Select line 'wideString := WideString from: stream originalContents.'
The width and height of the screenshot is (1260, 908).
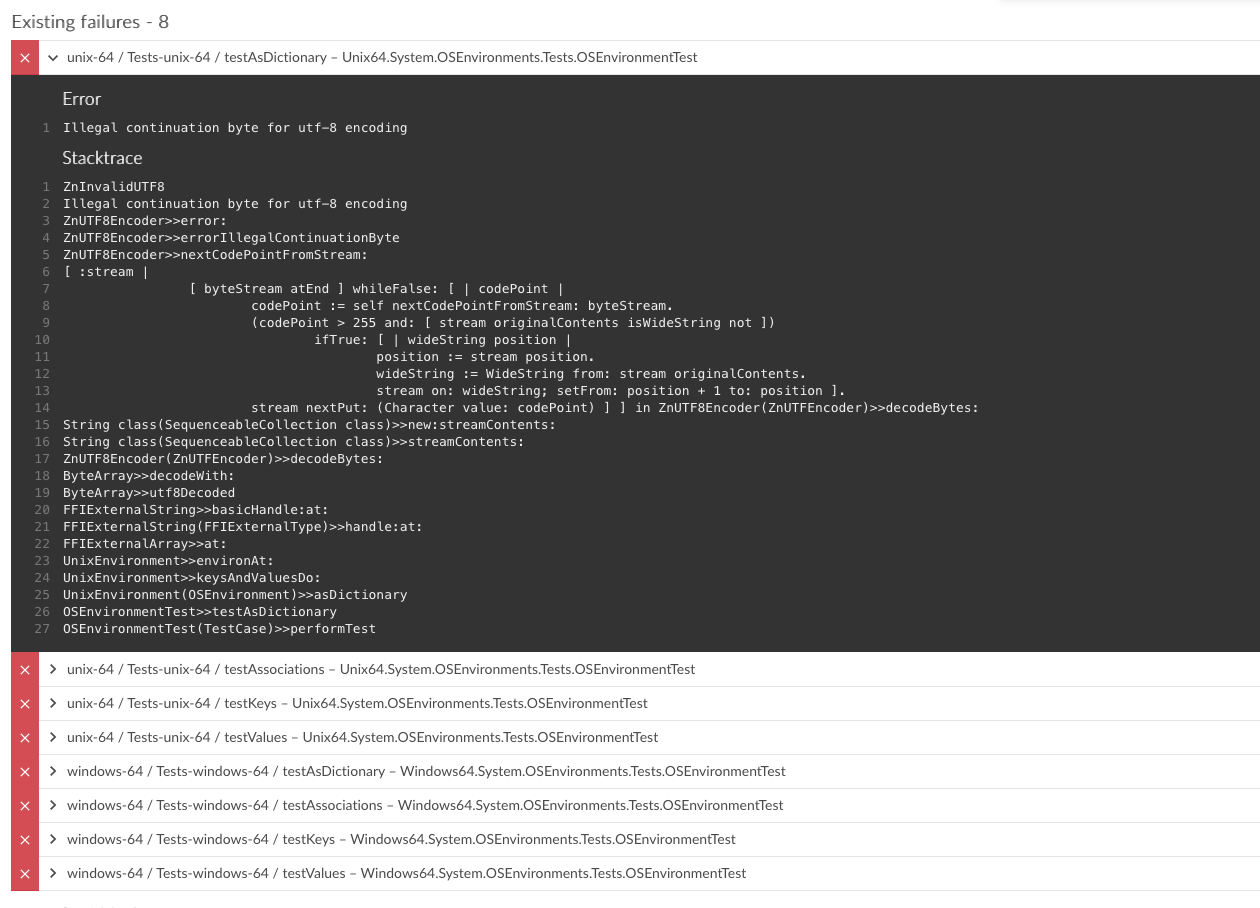coord(591,374)
